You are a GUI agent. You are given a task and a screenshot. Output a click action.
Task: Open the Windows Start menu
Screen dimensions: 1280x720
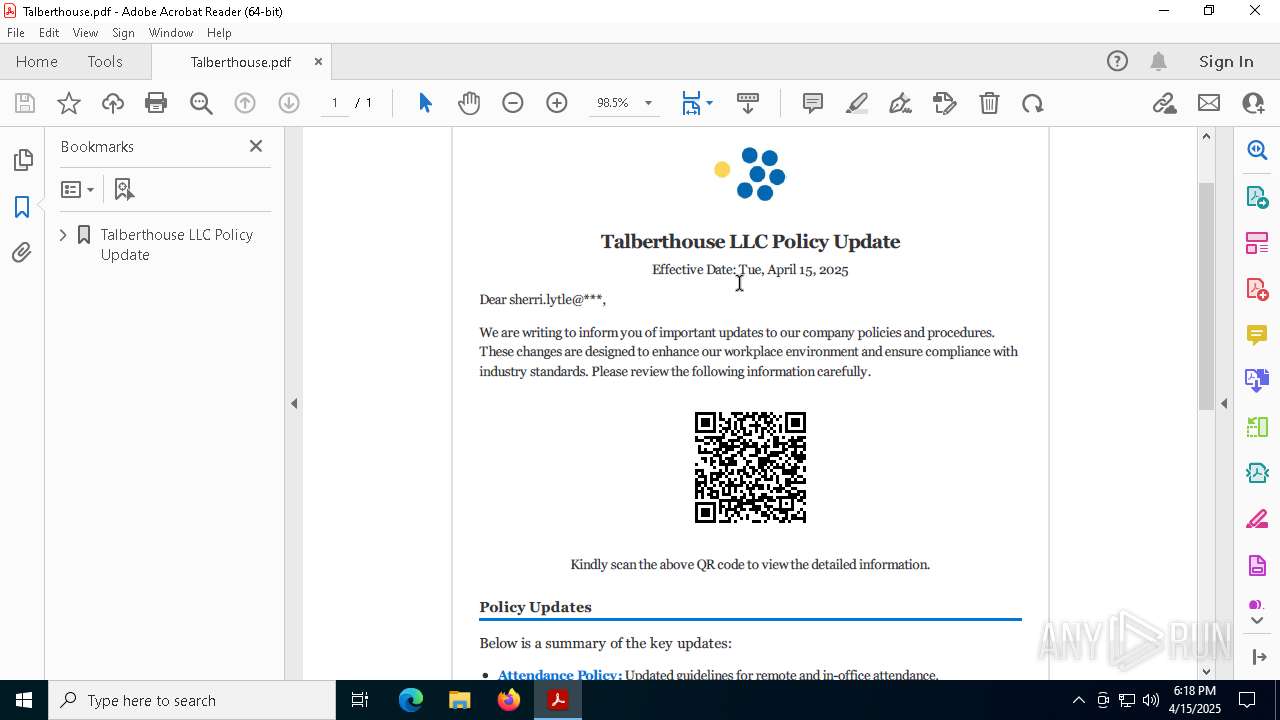point(24,700)
